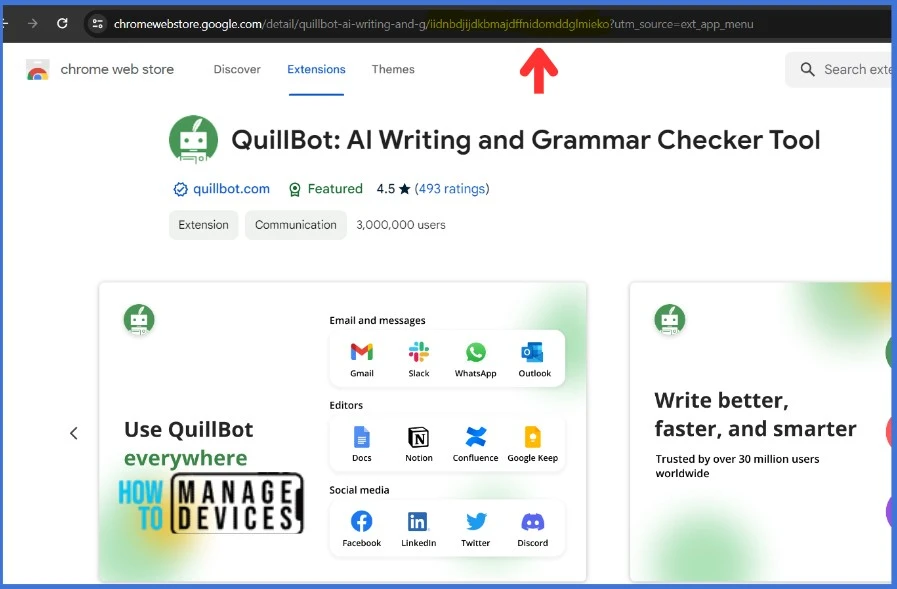Click the '4.5' rating value
The width and height of the screenshot is (897, 589).
(x=386, y=189)
